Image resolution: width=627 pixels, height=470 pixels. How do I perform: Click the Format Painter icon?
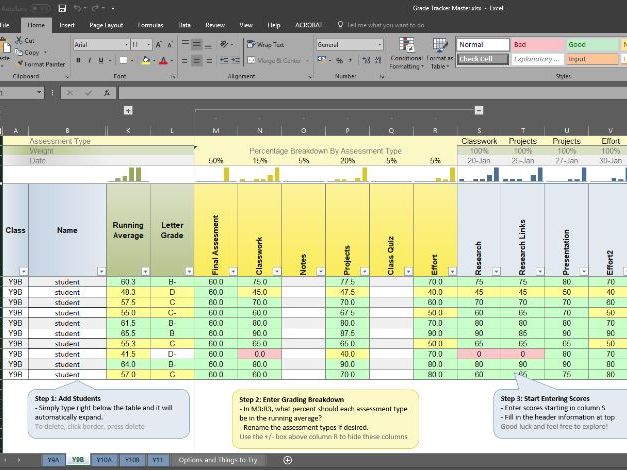tap(22, 63)
